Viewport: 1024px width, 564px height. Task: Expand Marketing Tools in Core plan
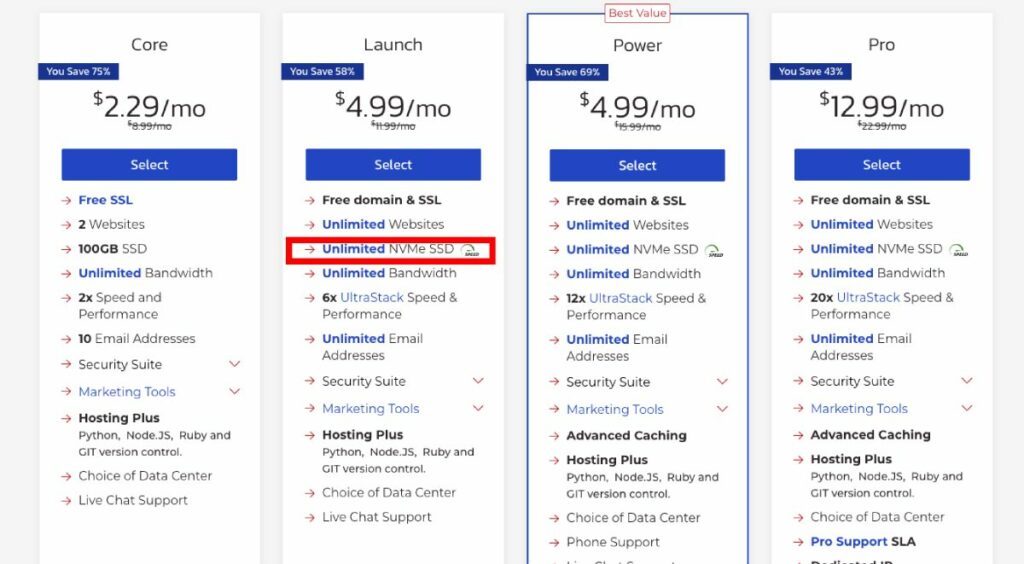(x=235, y=391)
